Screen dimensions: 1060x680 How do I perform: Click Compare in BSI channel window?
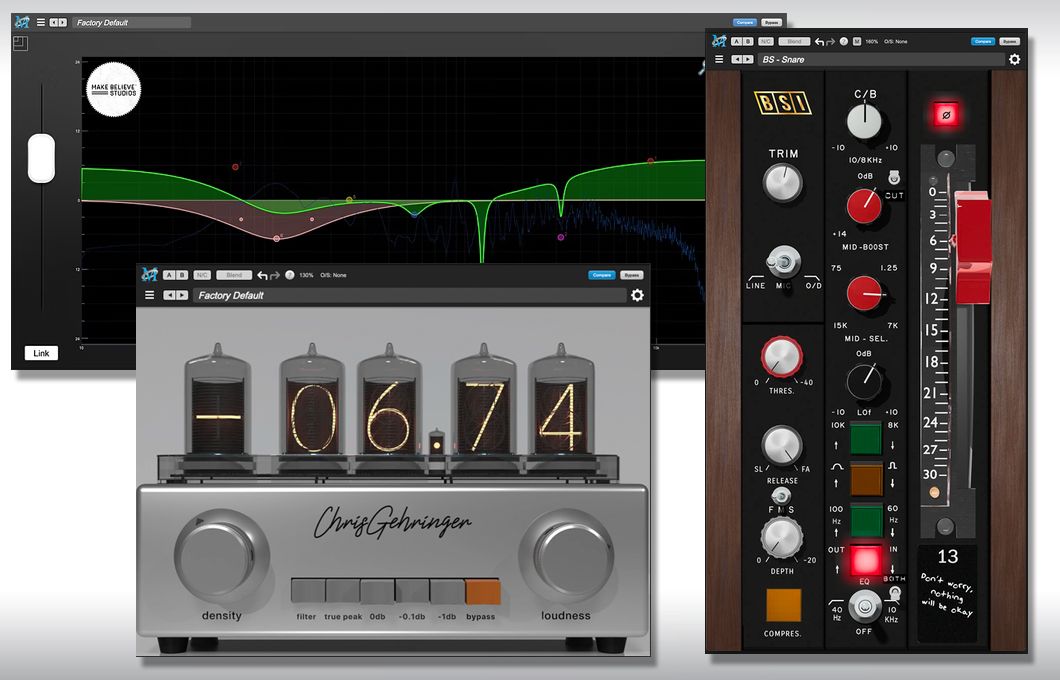[983, 41]
